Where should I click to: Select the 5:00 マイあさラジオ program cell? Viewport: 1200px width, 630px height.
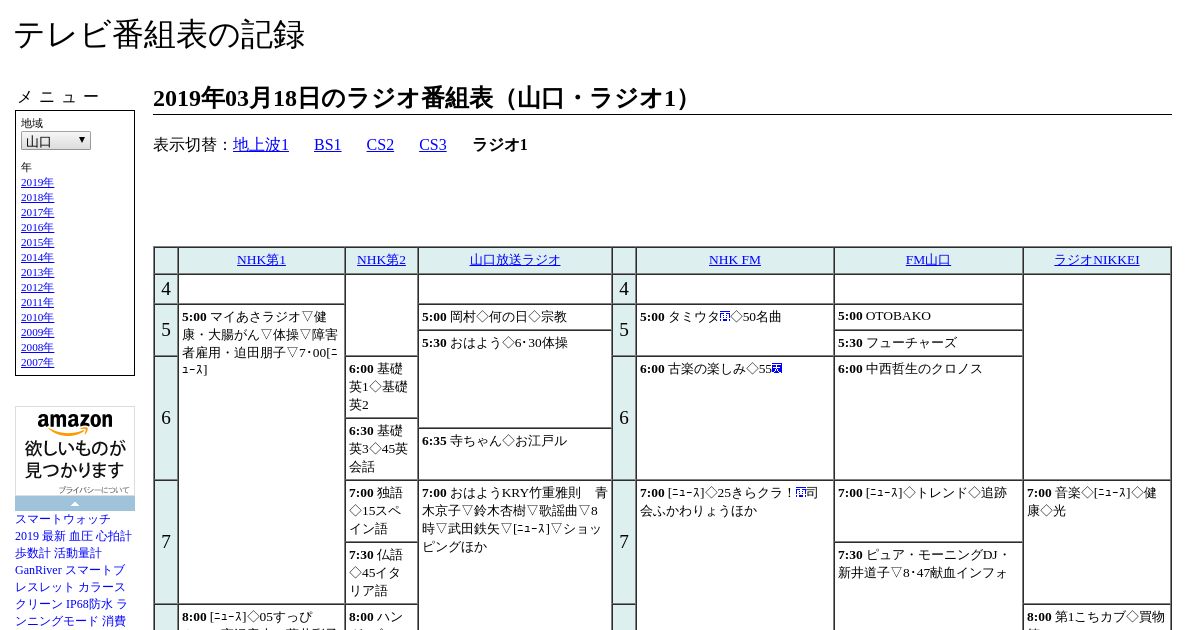point(261,454)
